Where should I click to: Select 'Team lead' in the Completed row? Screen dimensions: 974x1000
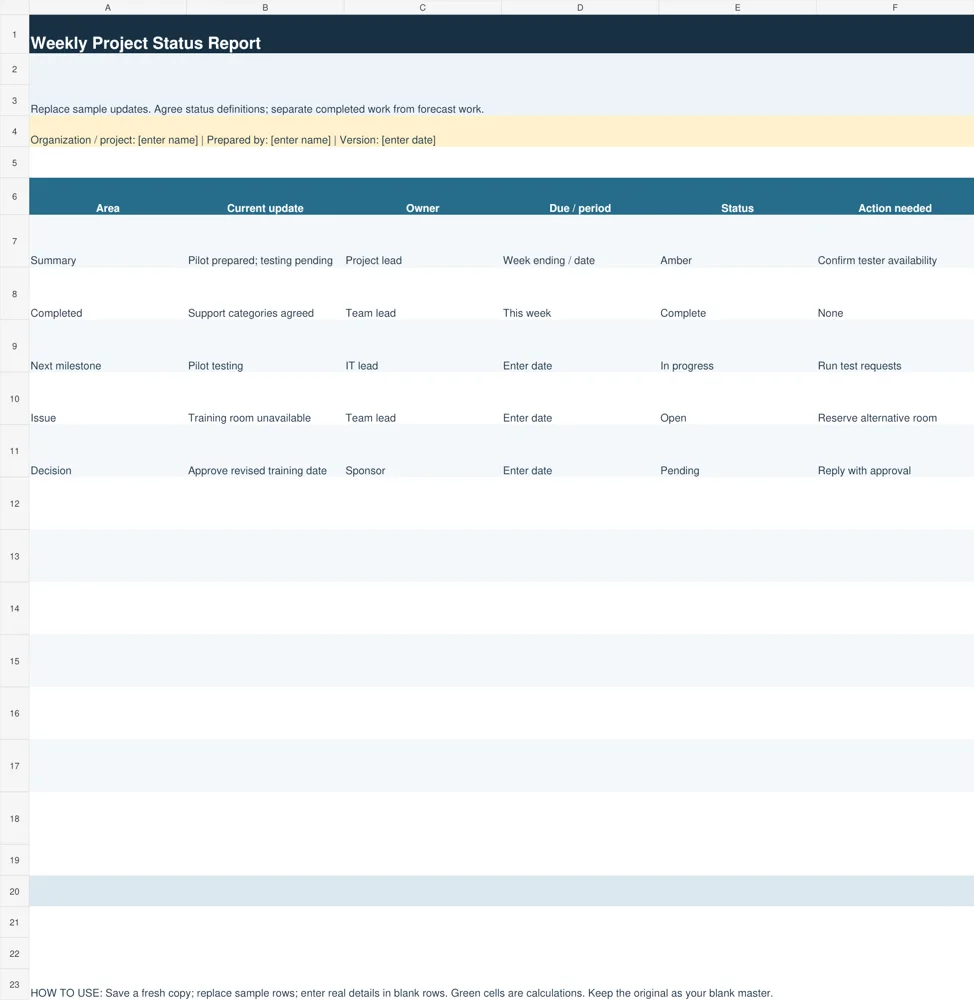[x=422, y=294]
